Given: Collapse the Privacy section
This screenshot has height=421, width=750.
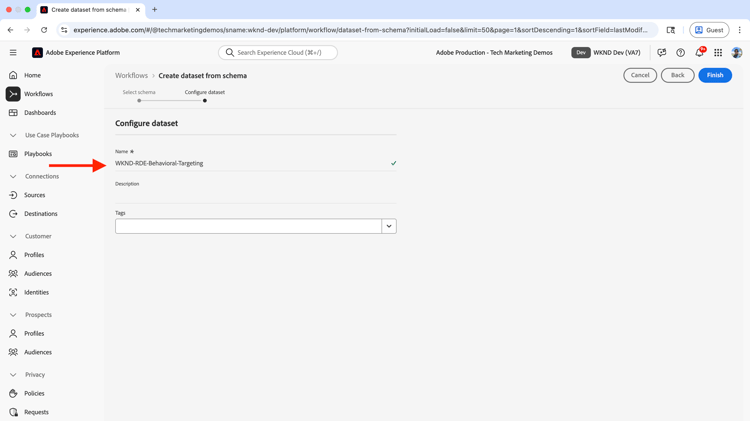Looking at the screenshot, I should coord(13,374).
